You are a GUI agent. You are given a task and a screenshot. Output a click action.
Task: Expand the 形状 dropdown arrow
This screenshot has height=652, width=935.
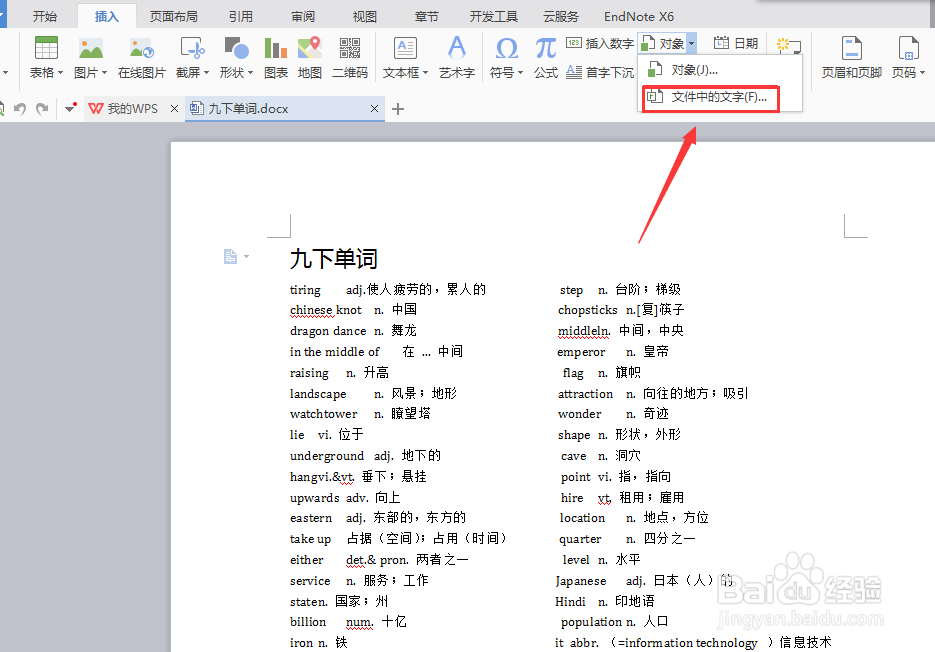click(250, 73)
